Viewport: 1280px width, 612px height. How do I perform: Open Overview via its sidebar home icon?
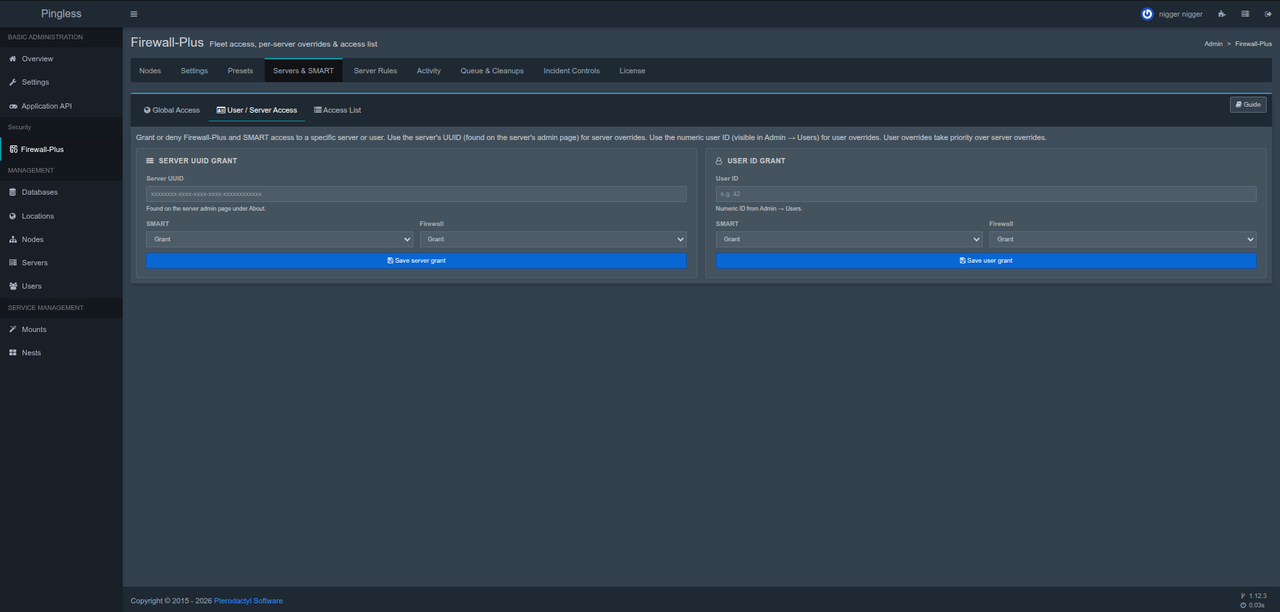pos(13,59)
